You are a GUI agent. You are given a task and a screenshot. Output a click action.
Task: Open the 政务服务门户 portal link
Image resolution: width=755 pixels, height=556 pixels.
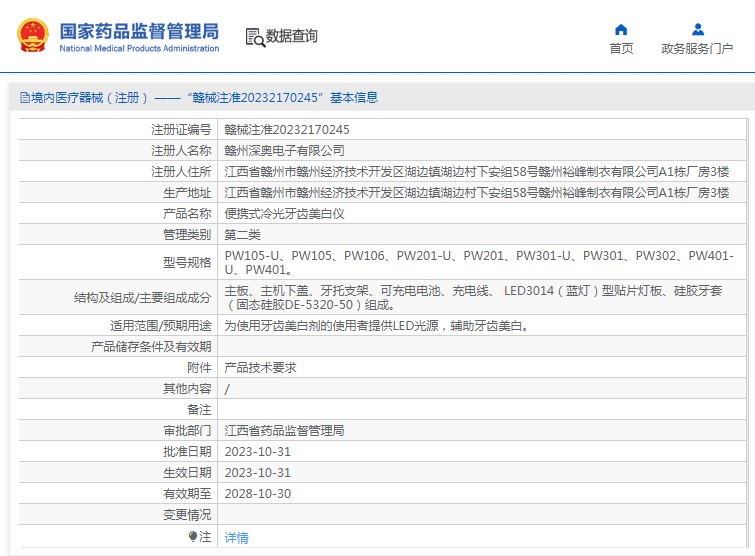(x=697, y=49)
